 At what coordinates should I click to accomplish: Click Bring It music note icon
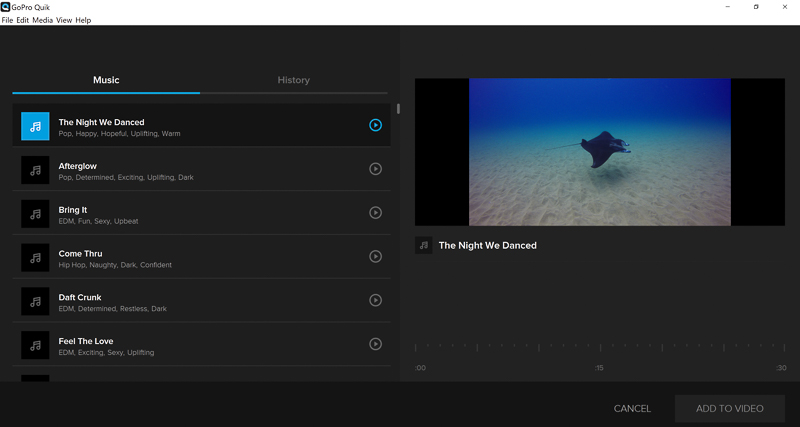(x=35, y=214)
